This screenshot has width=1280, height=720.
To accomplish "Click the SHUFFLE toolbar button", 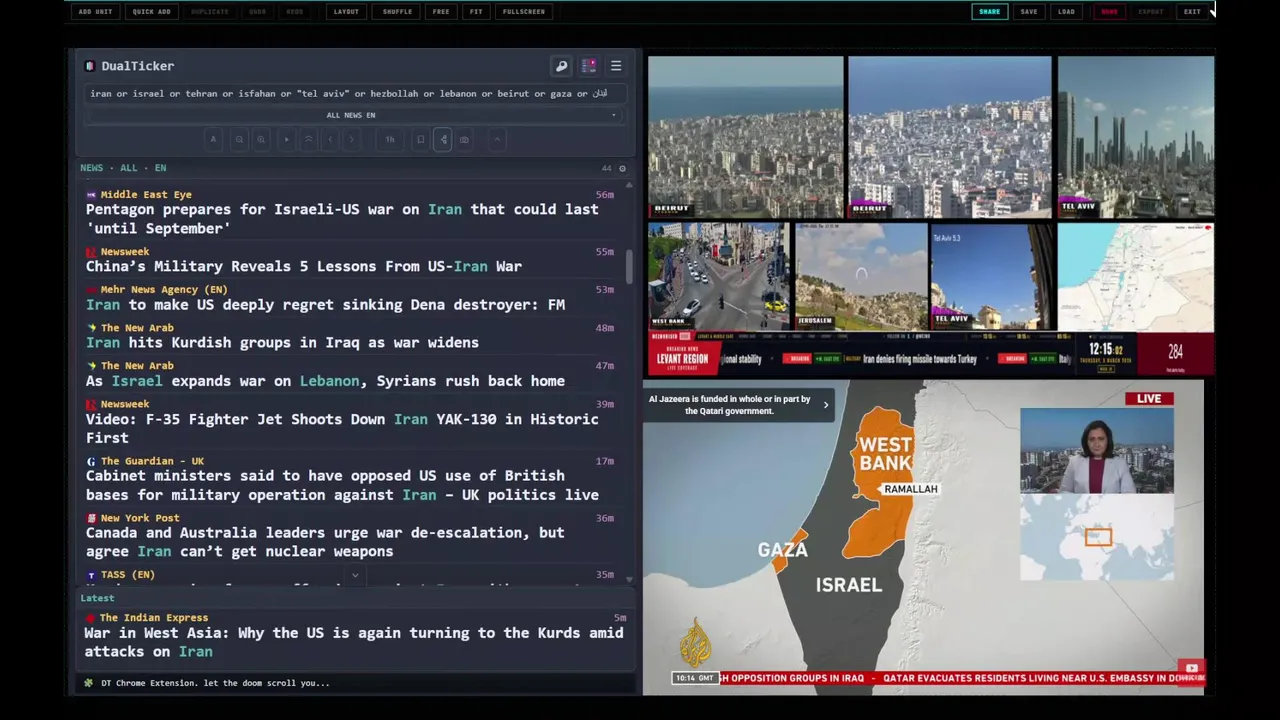I will [397, 12].
